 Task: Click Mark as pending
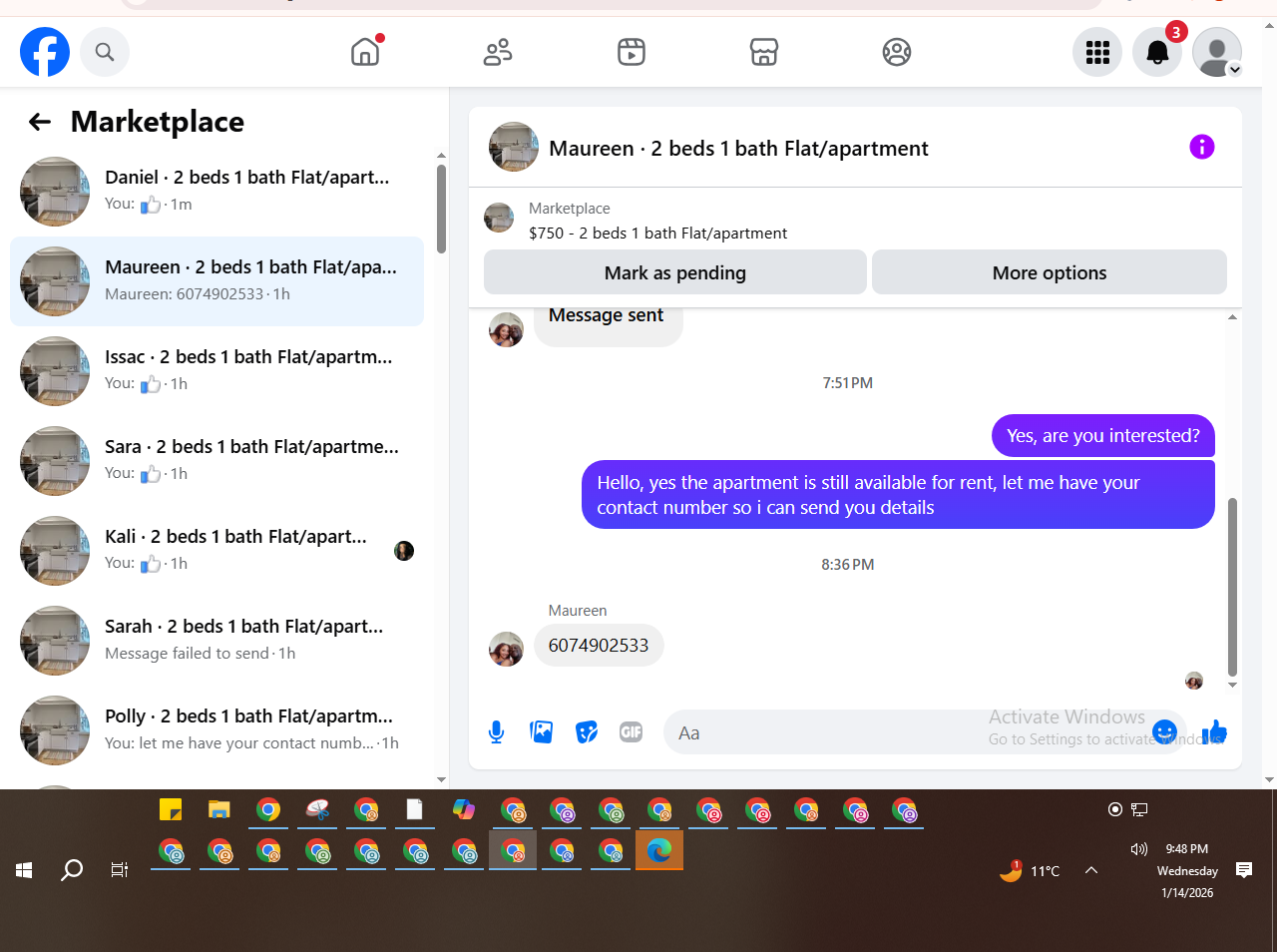675,272
